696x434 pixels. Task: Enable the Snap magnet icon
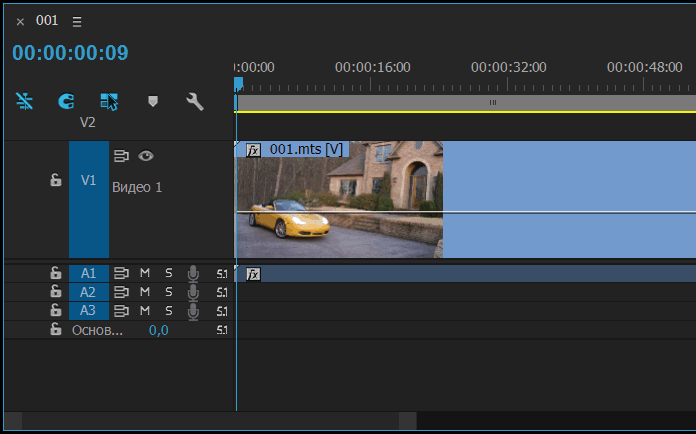tap(66, 101)
